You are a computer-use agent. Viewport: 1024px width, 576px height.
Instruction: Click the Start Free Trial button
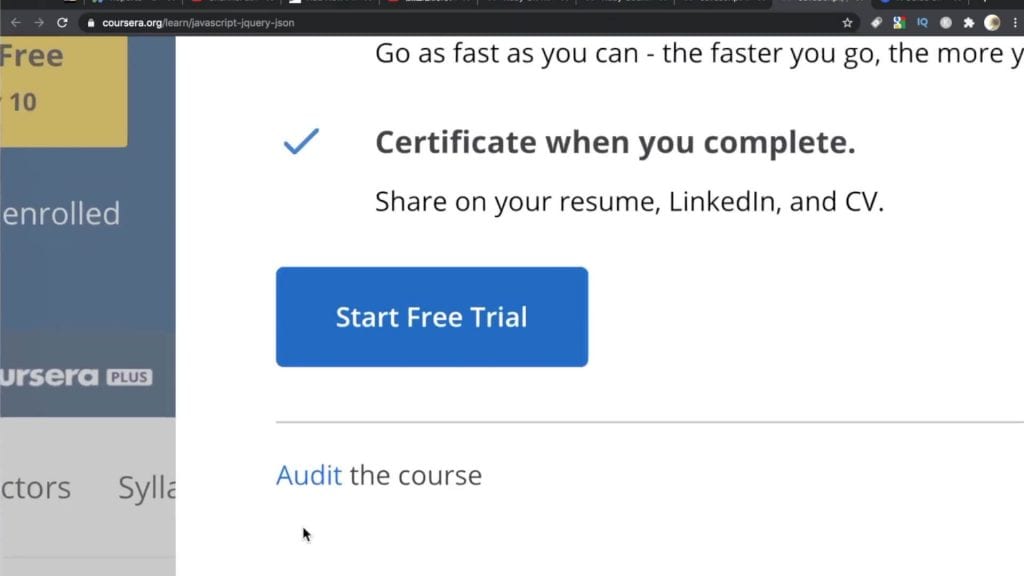pos(432,317)
